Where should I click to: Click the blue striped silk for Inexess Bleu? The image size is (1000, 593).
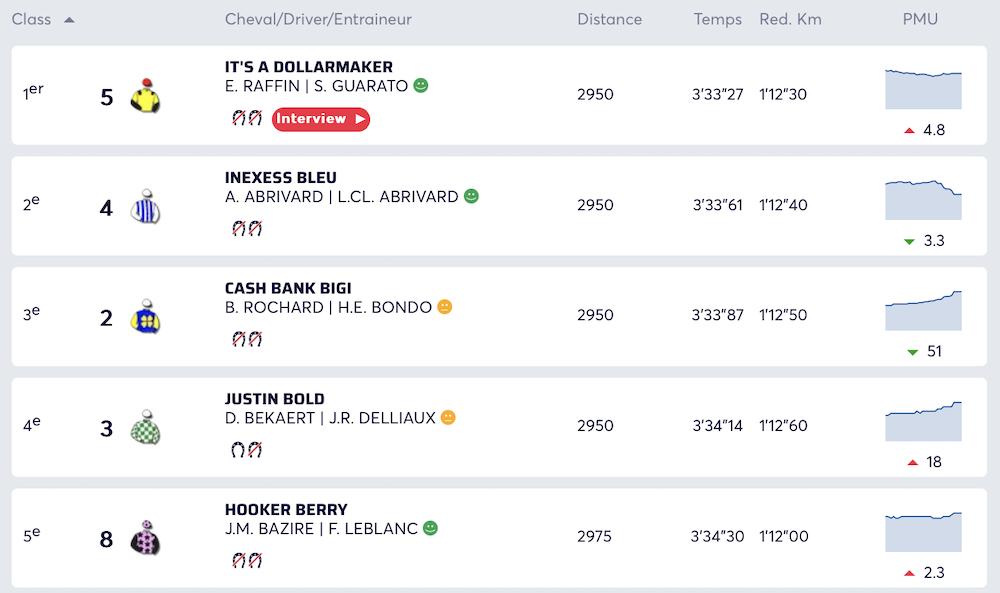pyautogui.click(x=145, y=207)
